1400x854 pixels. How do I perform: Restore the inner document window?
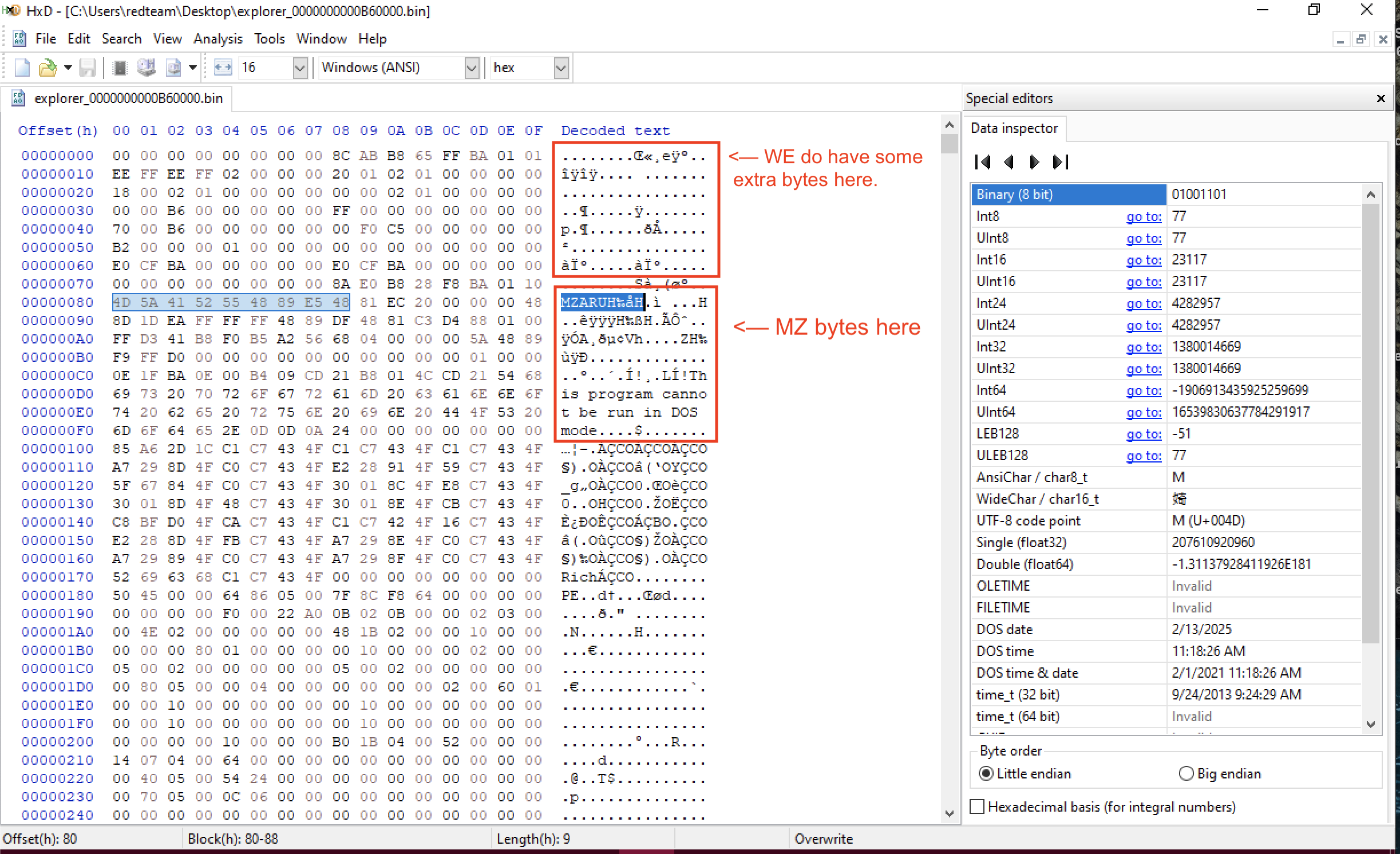tap(1362, 39)
